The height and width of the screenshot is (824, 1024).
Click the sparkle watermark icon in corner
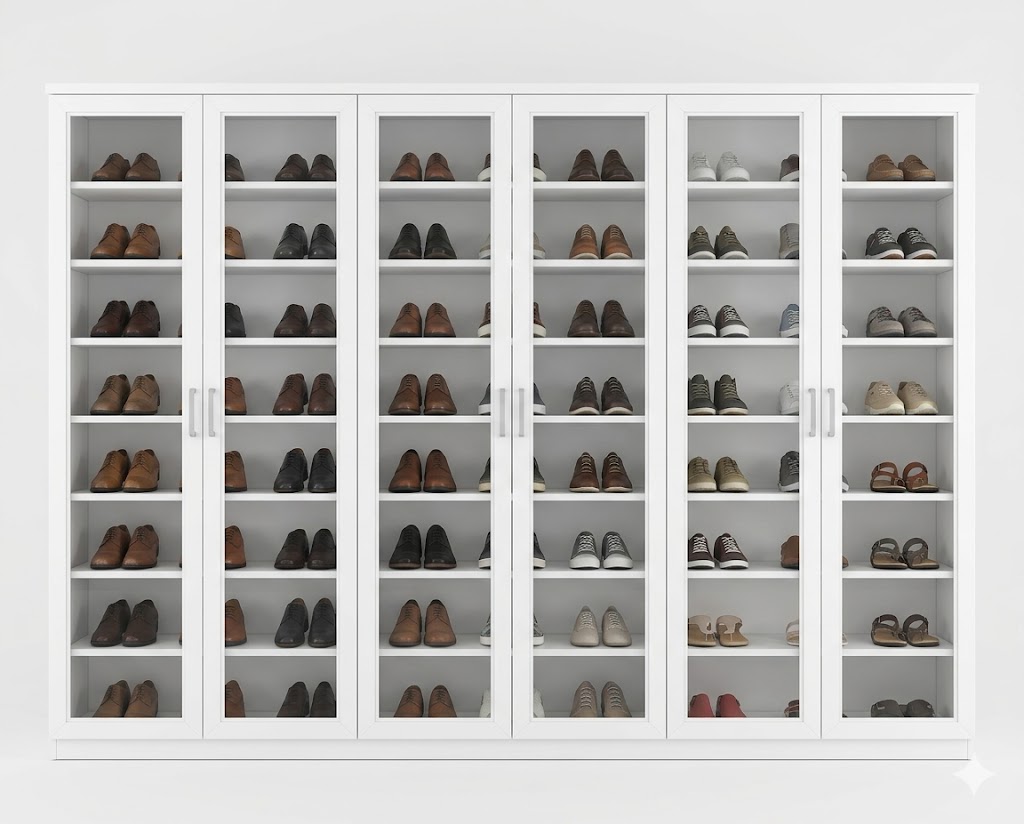click(973, 773)
